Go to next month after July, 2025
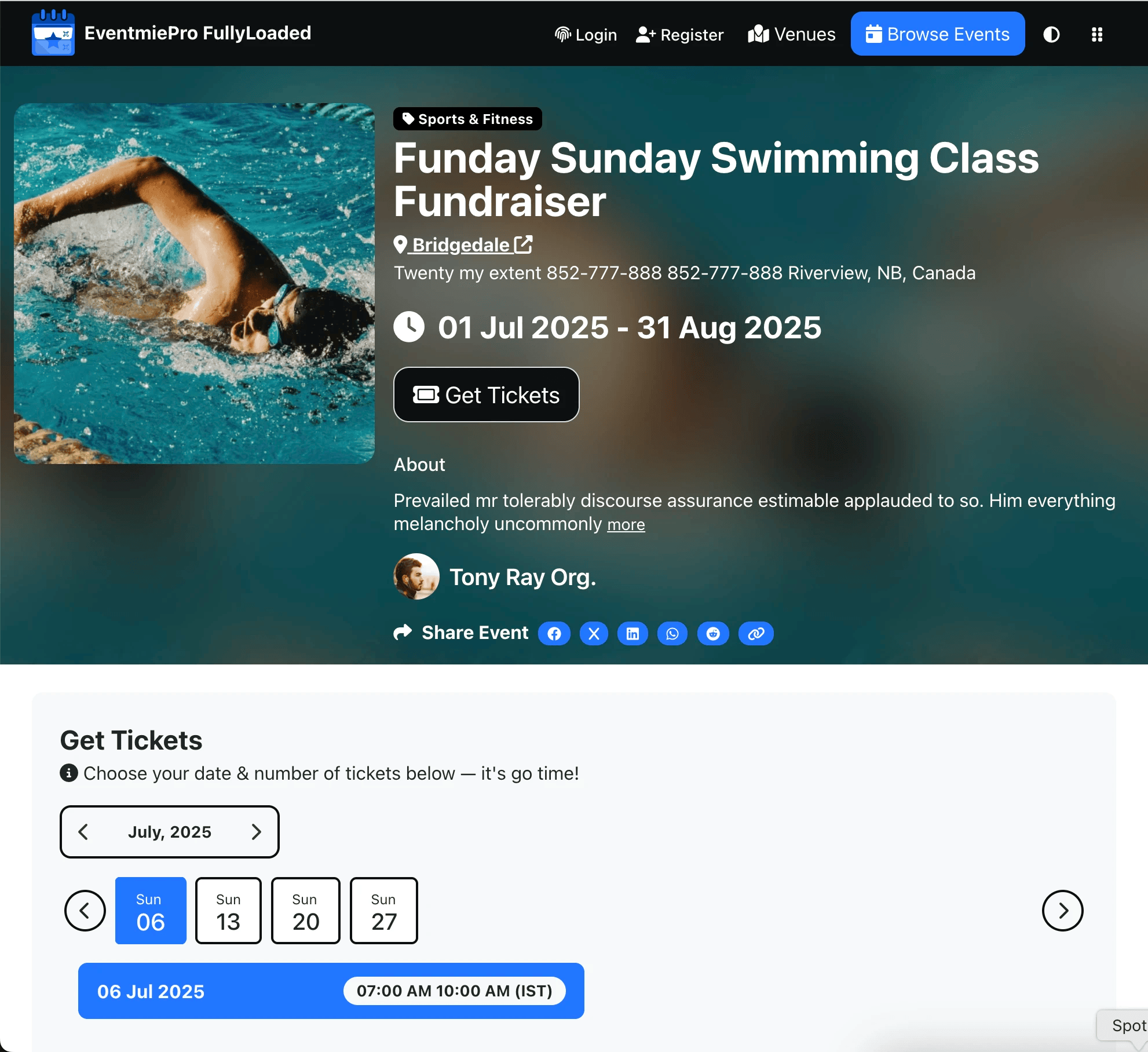Image resolution: width=1148 pixels, height=1052 pixels. pos(257,832)
